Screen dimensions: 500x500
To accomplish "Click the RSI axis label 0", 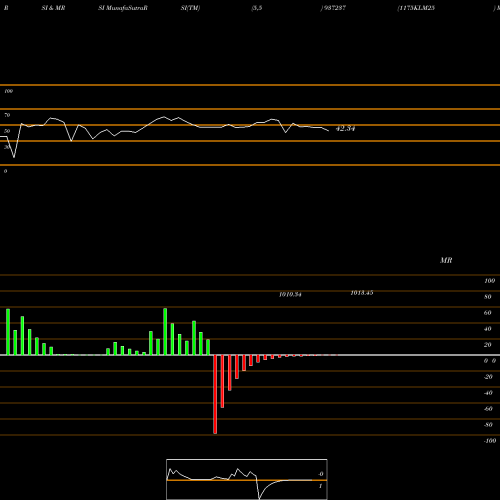I will pos(5,171).
